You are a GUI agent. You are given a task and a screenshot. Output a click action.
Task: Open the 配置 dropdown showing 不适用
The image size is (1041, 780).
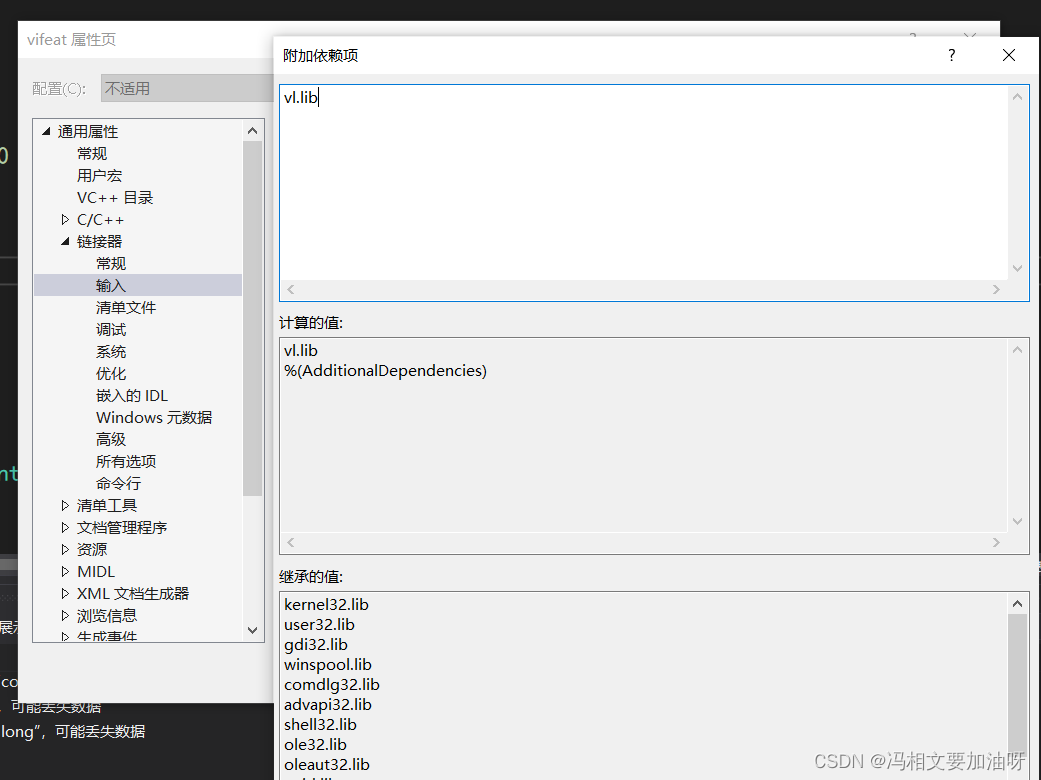(187, 88)
